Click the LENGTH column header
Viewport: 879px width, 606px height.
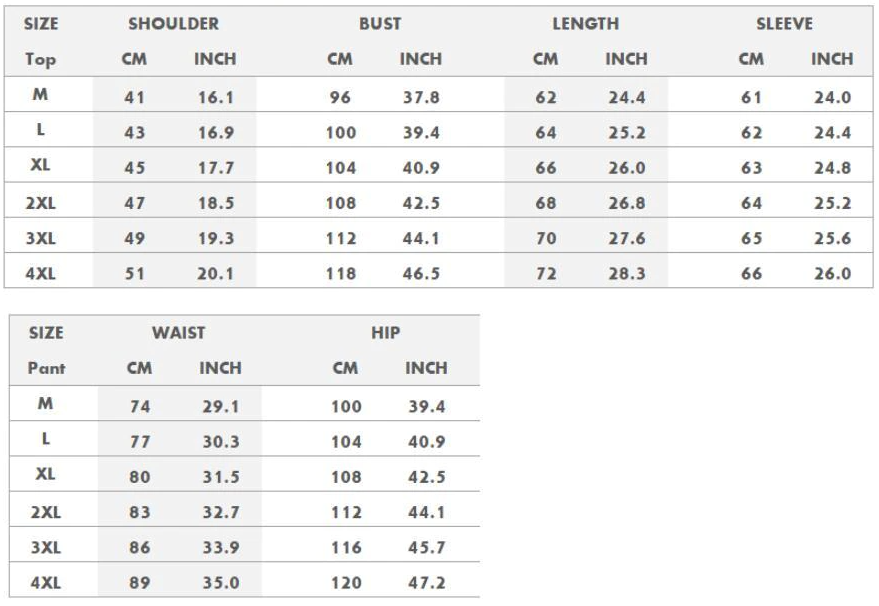585,24
